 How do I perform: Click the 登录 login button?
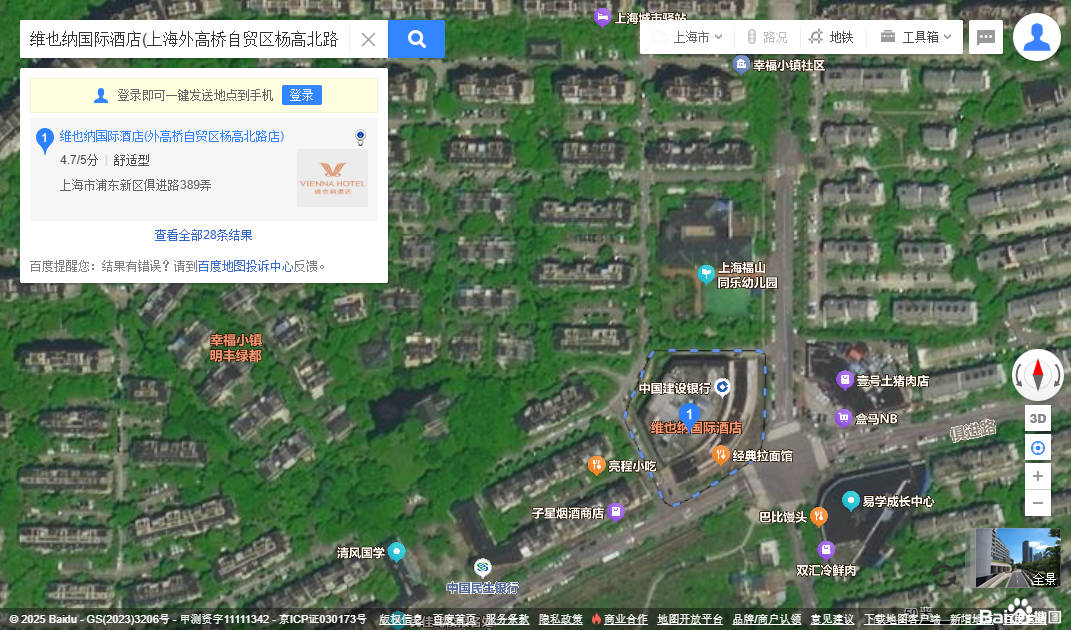click(301, 95)
